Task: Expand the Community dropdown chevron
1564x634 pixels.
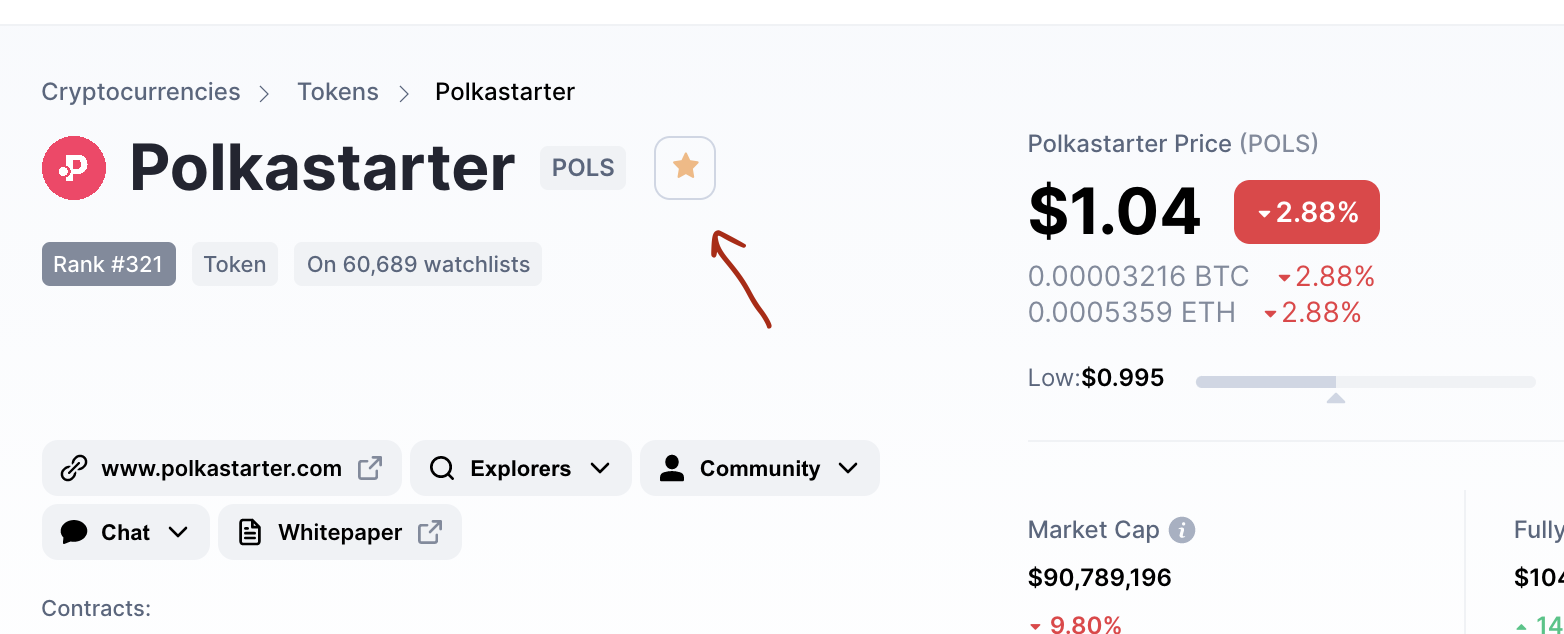Action: [848, 468]
